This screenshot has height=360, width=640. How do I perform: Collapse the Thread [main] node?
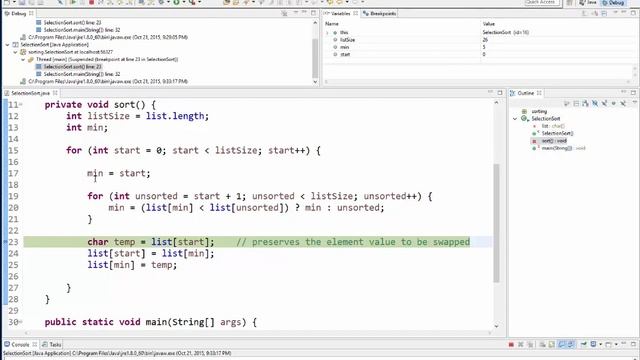tap(23, 59)
